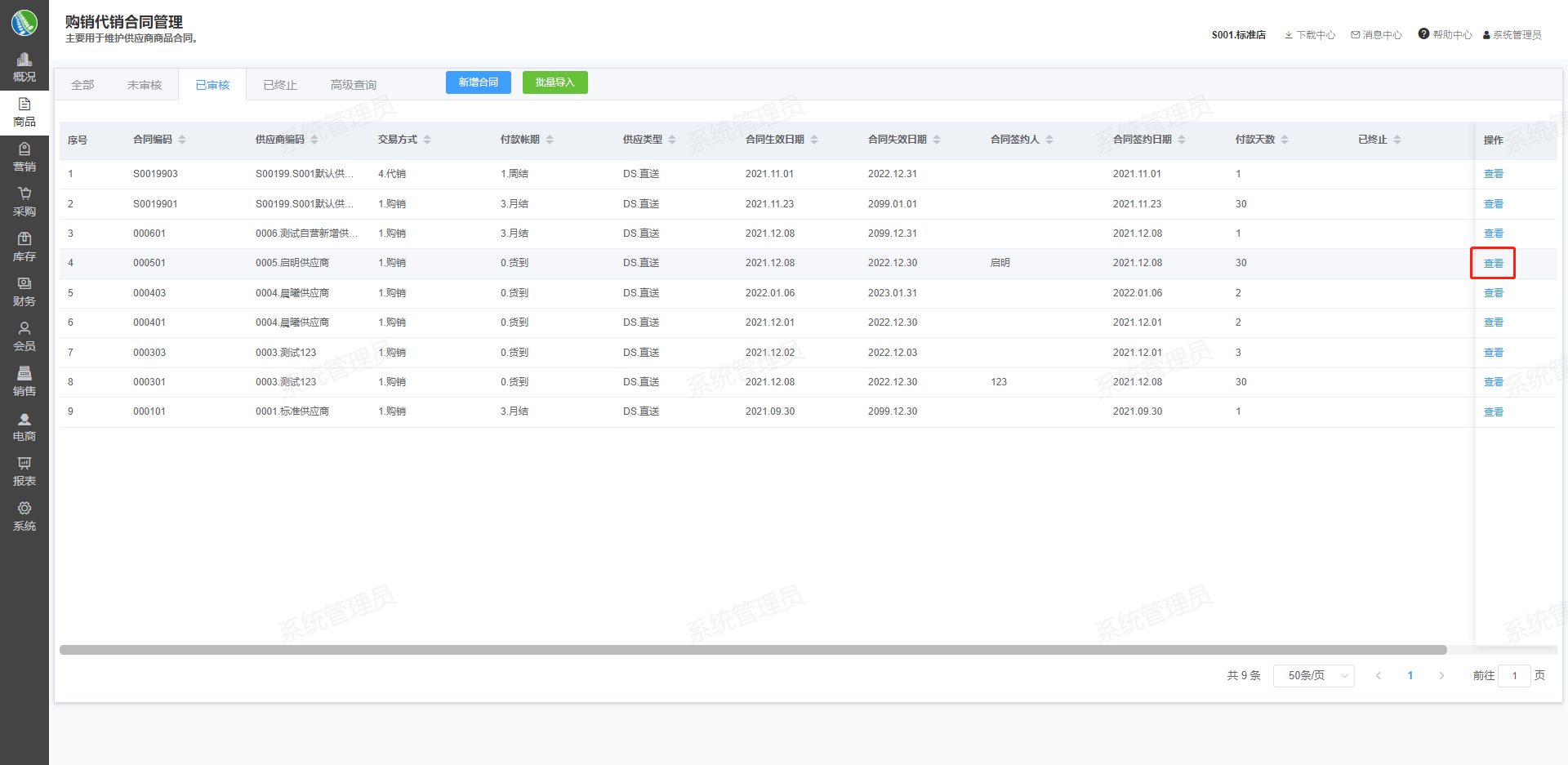Open the 系统 settings gear icon
This screenshot has width=1568, height=765.
24,509
